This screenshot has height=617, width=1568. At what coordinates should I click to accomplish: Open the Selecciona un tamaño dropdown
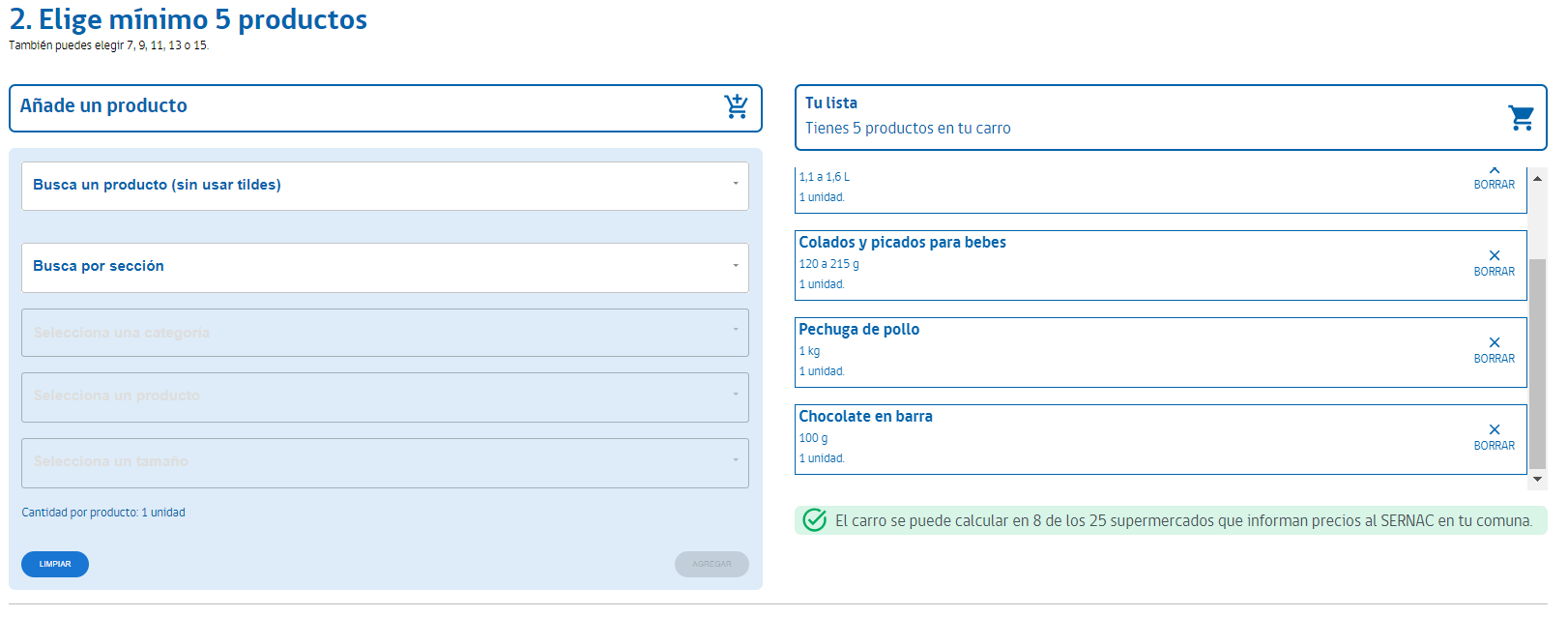385,462
